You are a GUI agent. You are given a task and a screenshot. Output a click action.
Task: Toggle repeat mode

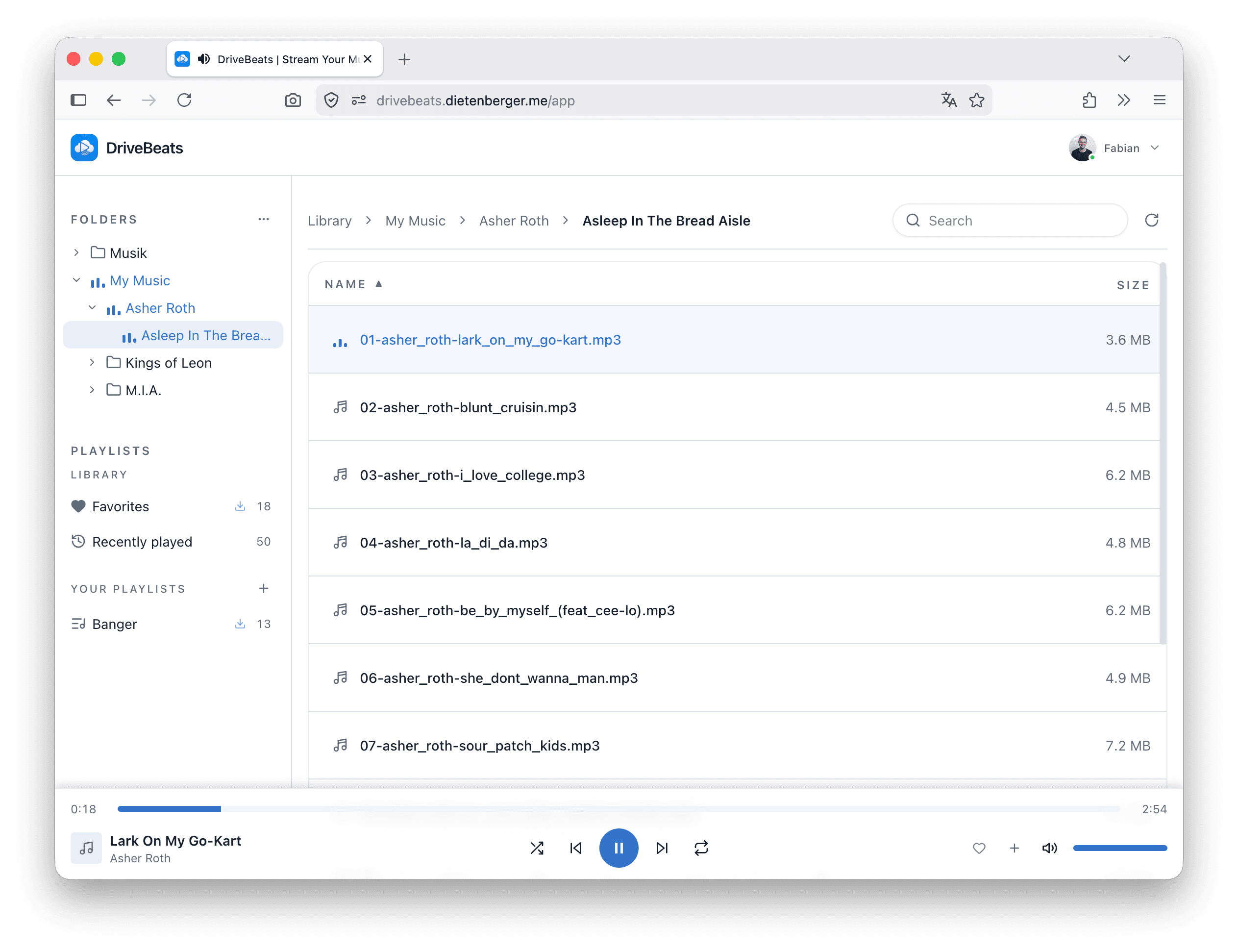point(701,848)
